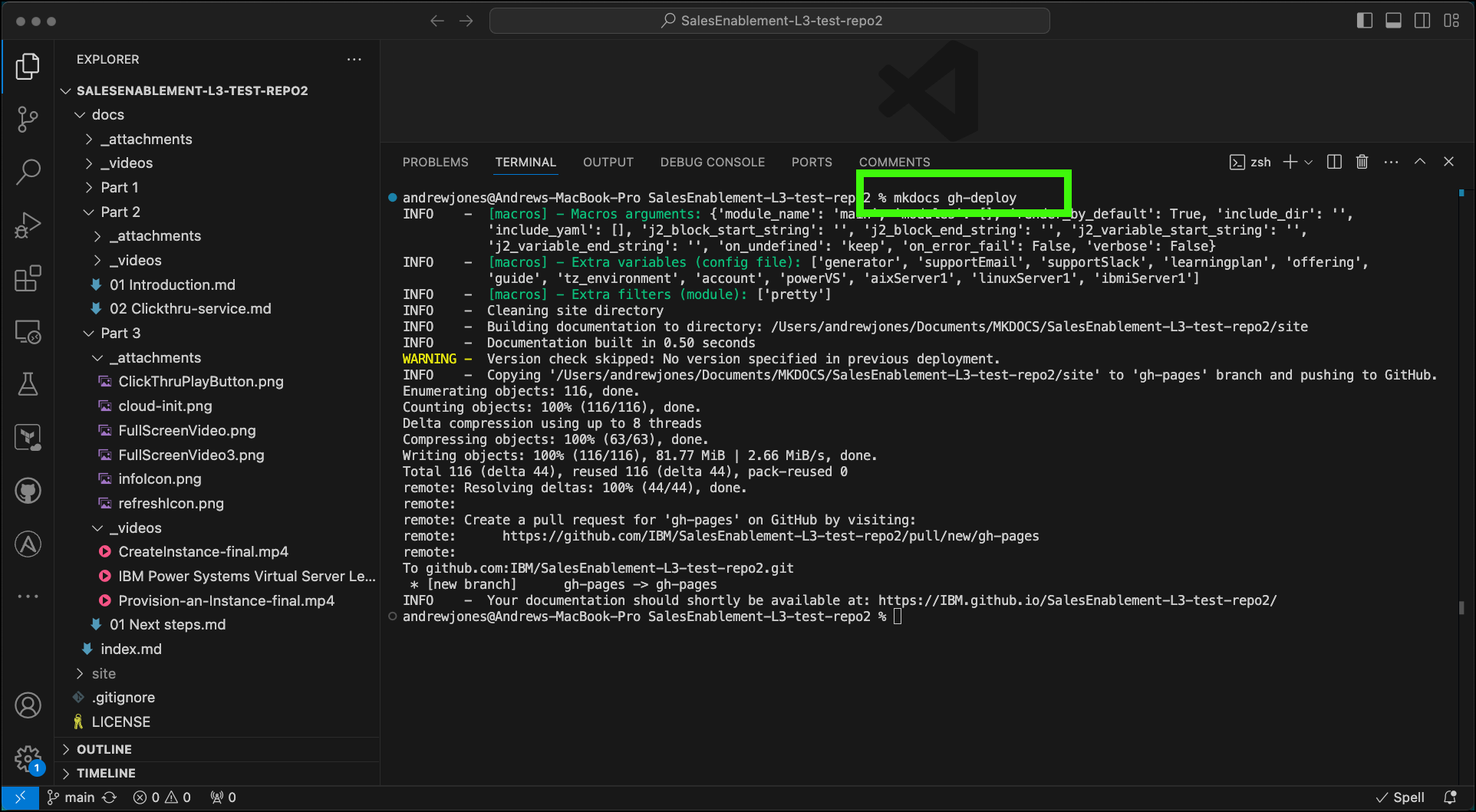This screenshot has height=812, width=1476.
Task: Switch to the PROBLEMS tab
Action: (435, 162)
